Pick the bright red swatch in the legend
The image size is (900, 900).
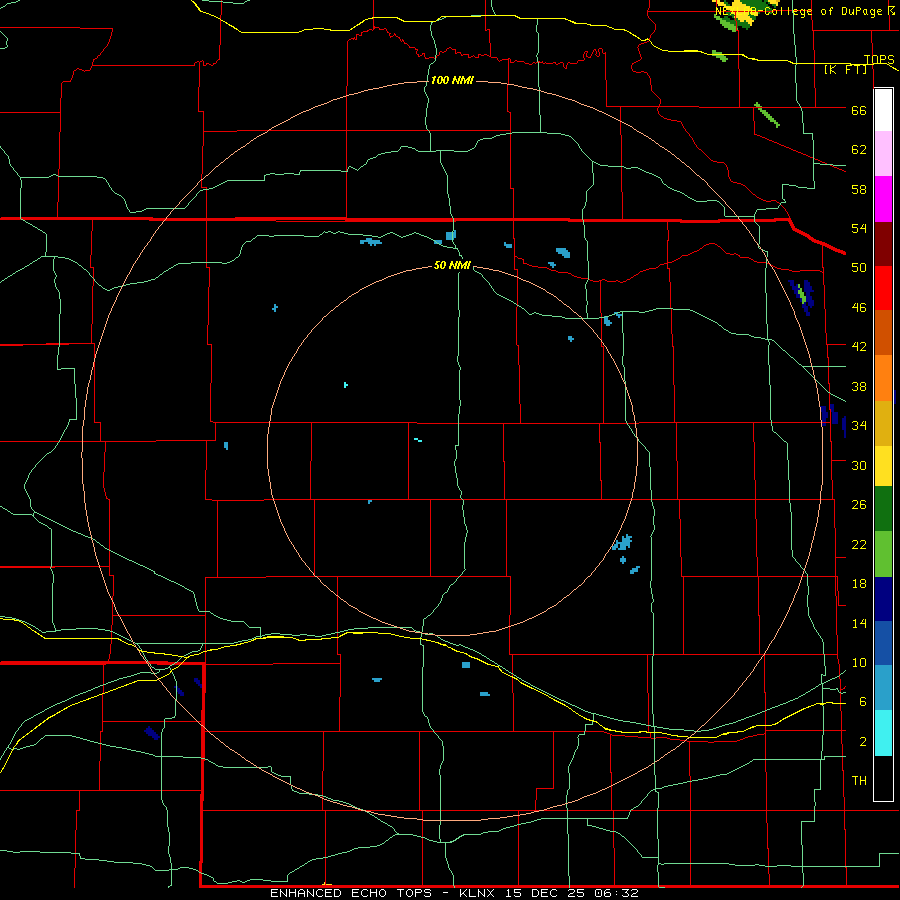[x=883, y=288]
